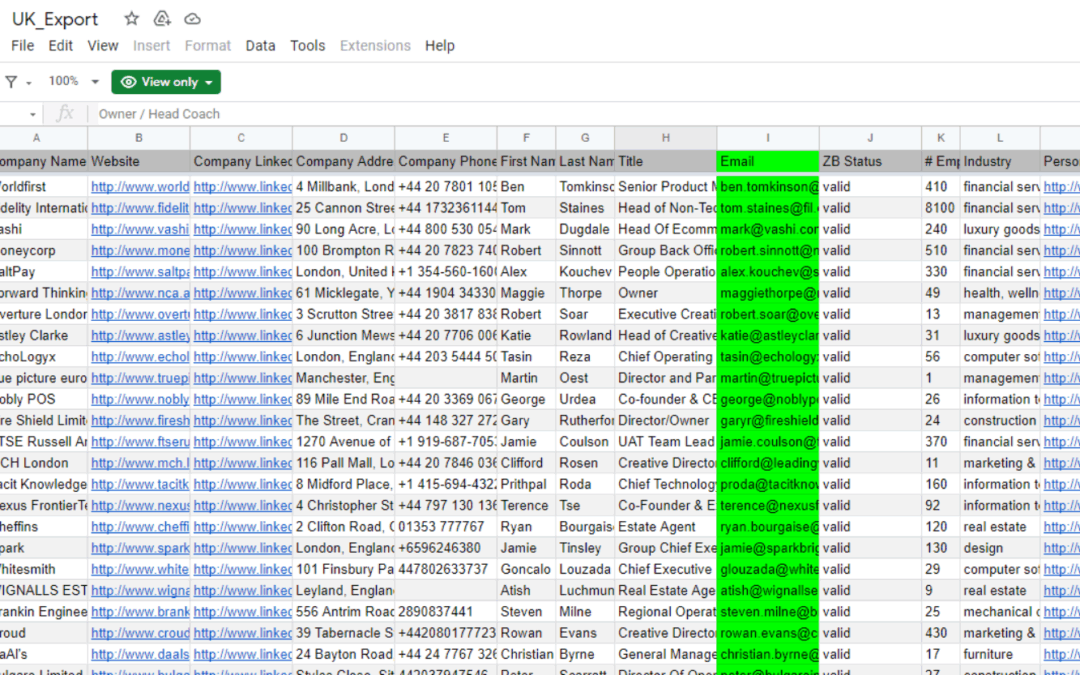This screenshot has height=675, width=1080.
Task: Open the website link in Robert Sinnott's row
Action: (x=140, y=251)
